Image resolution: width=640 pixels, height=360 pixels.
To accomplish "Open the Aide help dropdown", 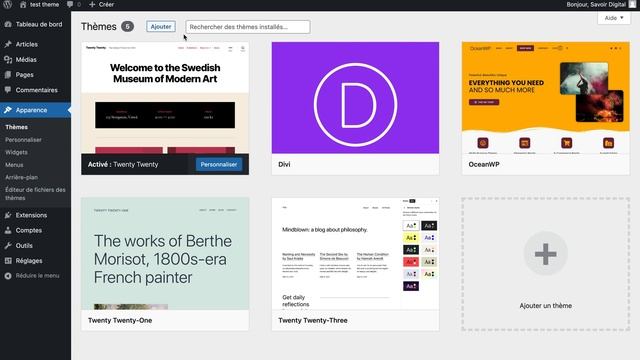I will [614, 18].
